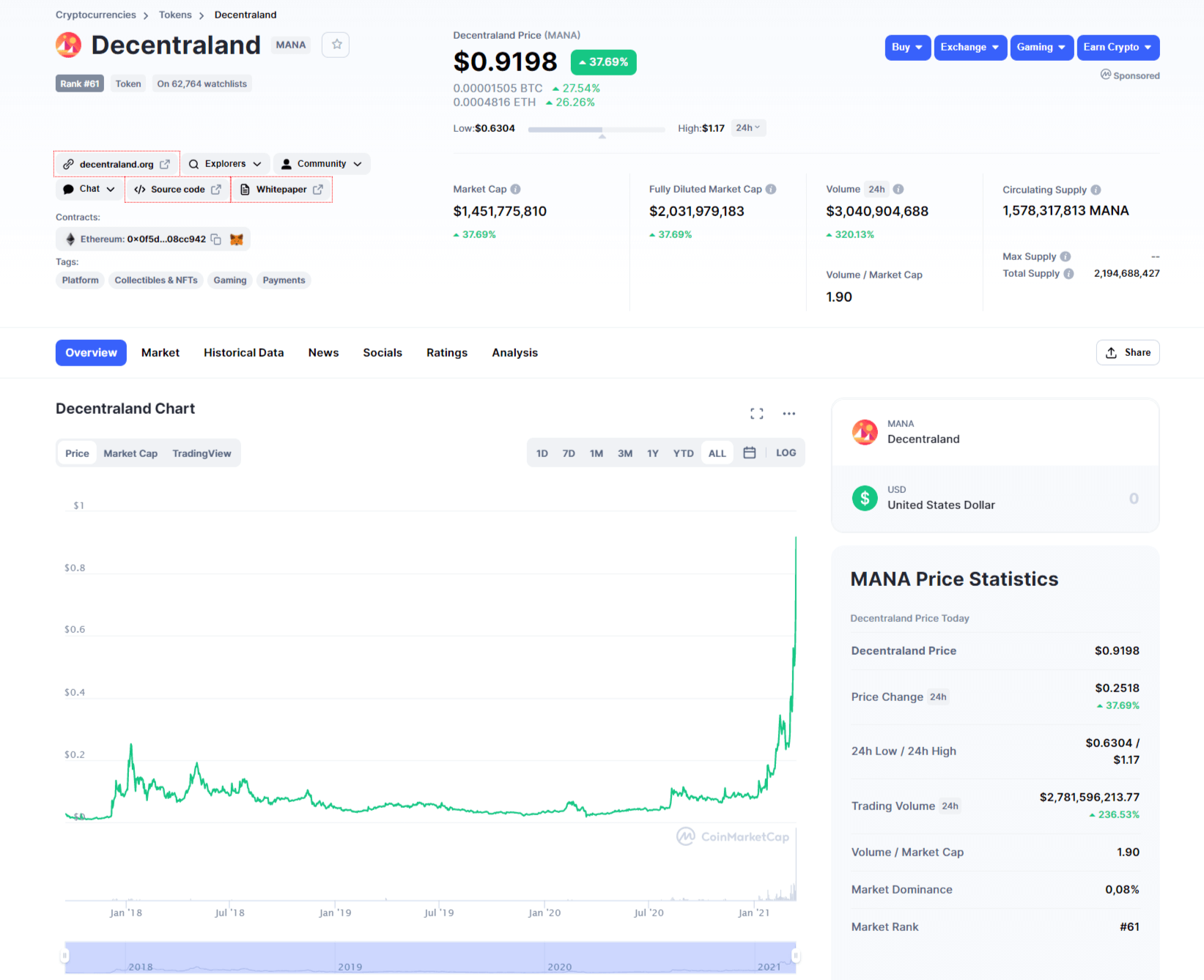Open the Historical Data tab
The height and width of the screenshot is (980, 1204).
[x=244, y=353]
